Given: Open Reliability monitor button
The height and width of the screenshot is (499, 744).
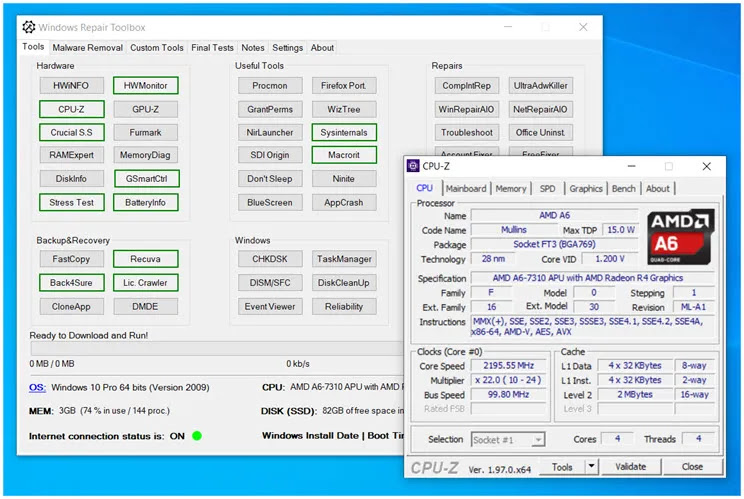Looking at the screenshot, I should pos(344,306).
